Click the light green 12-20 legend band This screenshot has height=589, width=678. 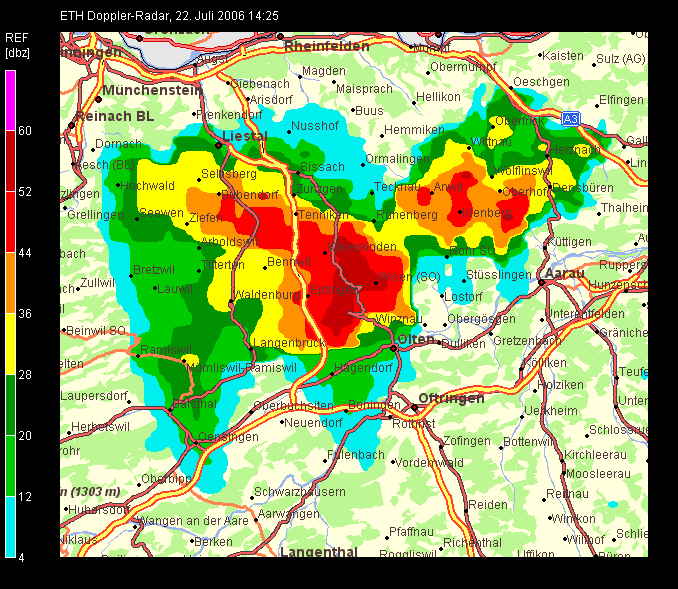[x=10, y=466]
